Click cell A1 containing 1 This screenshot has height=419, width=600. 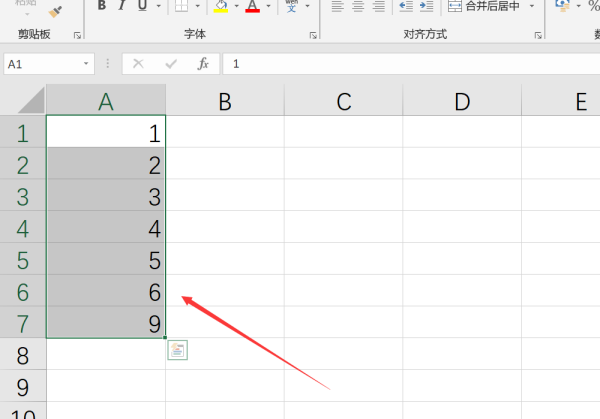click(x=106, y=132)
